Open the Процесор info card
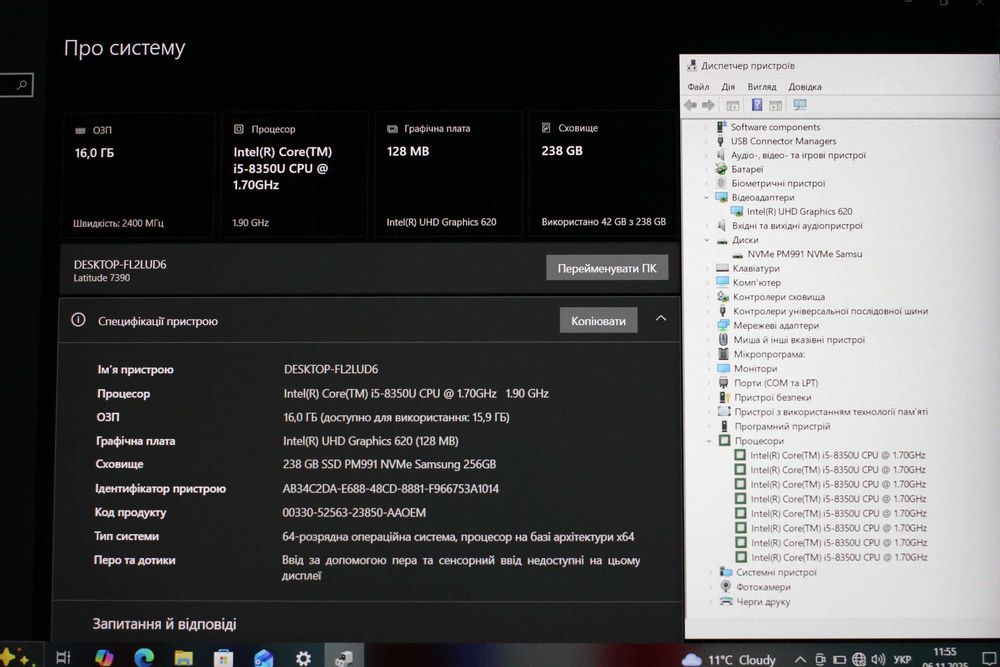This screenshot has width=1000, height=667. point(294,175)
